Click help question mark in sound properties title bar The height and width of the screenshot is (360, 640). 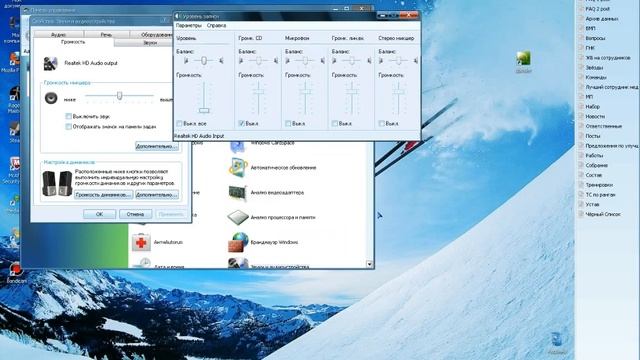point(165,20)
